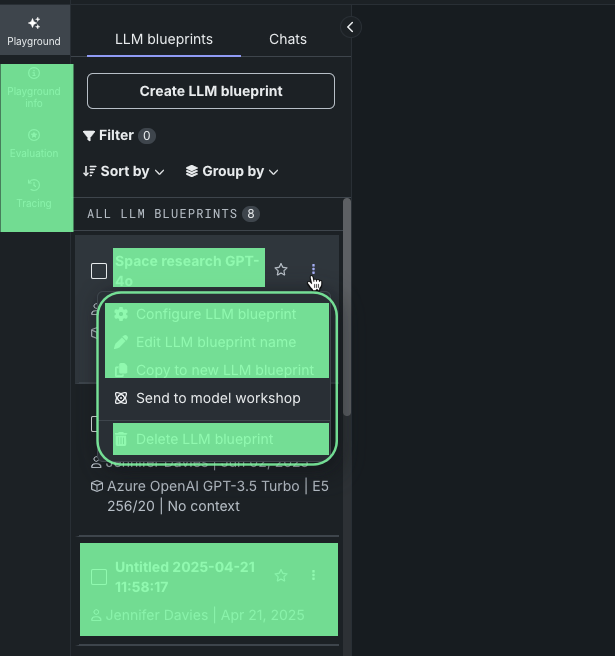Star the Untitled 2025-04-21 11:58:17 blueprint
This screenshot has width=615, height=656.
tap(281, 576)
